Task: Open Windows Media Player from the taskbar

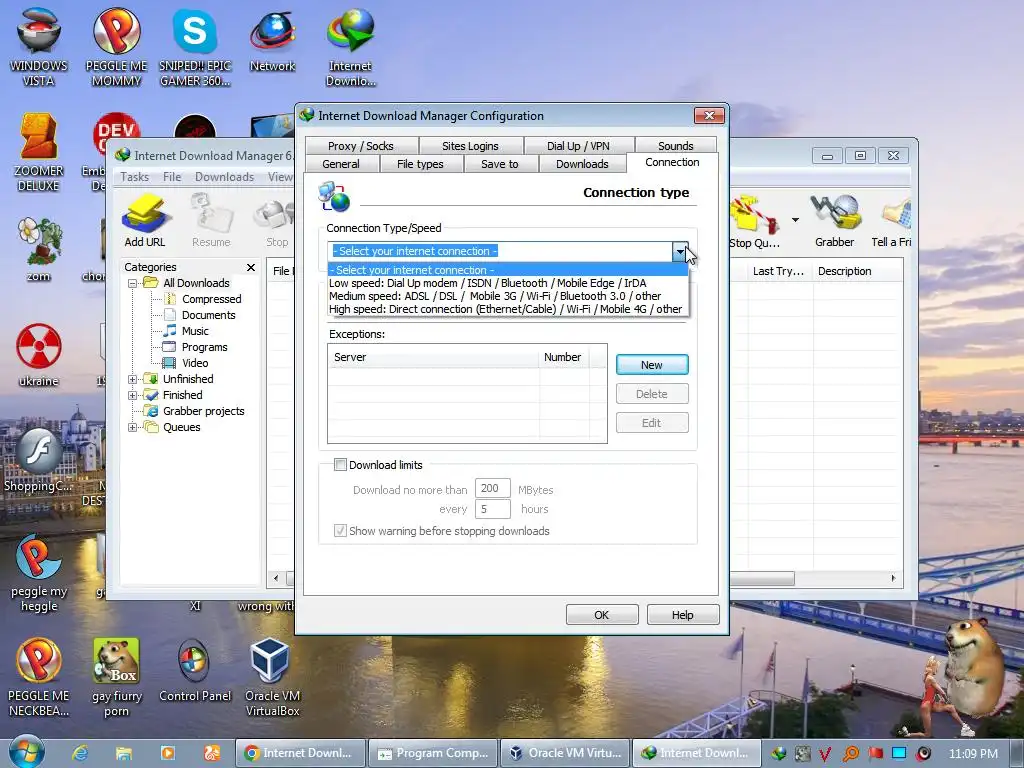Action: coord(168,753)
